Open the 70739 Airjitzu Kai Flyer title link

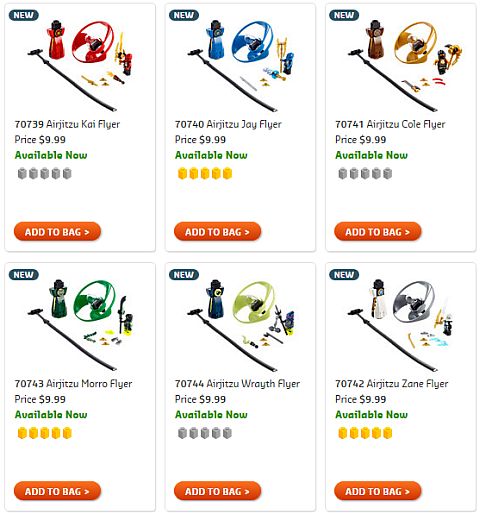pyautogui.click(x=67, y=124)
